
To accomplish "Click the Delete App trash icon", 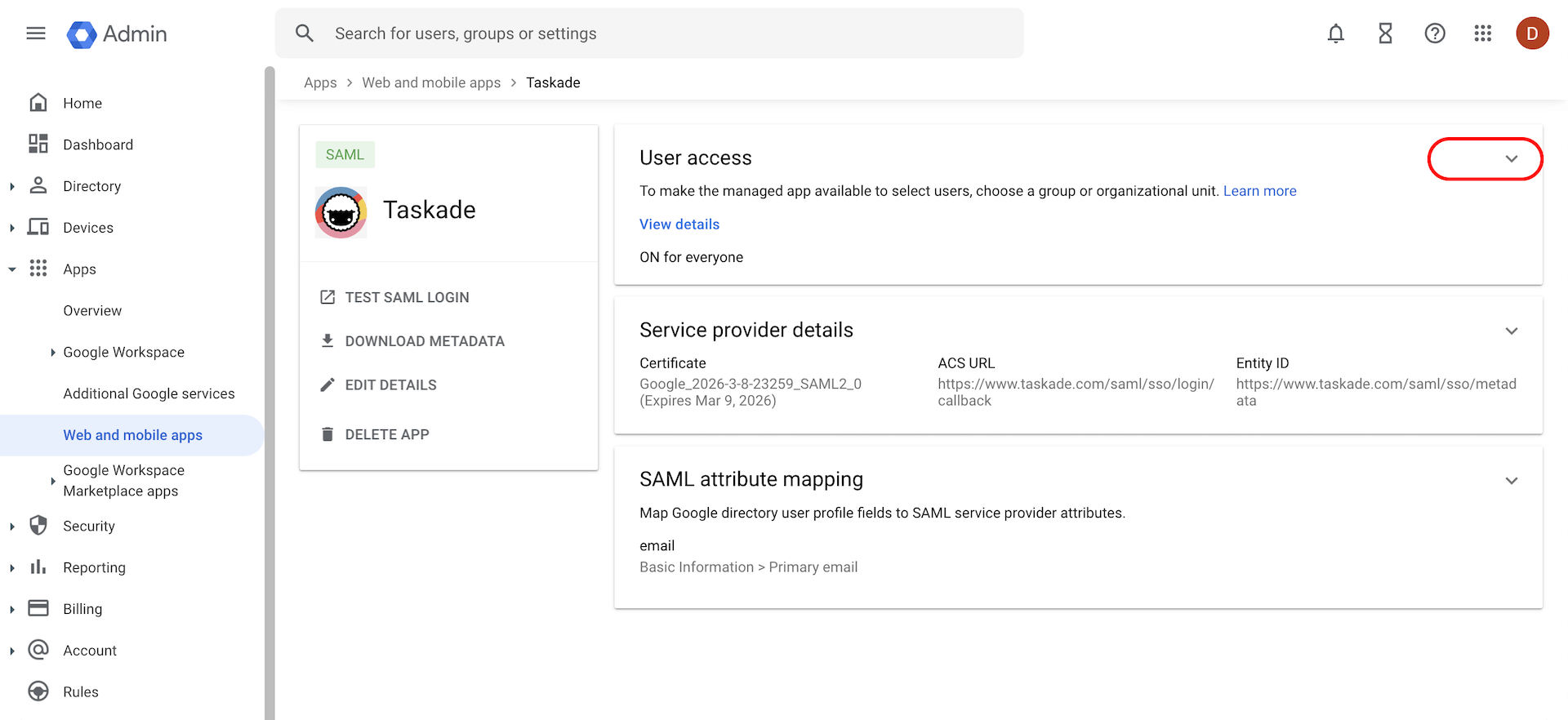I will point(327,434).
